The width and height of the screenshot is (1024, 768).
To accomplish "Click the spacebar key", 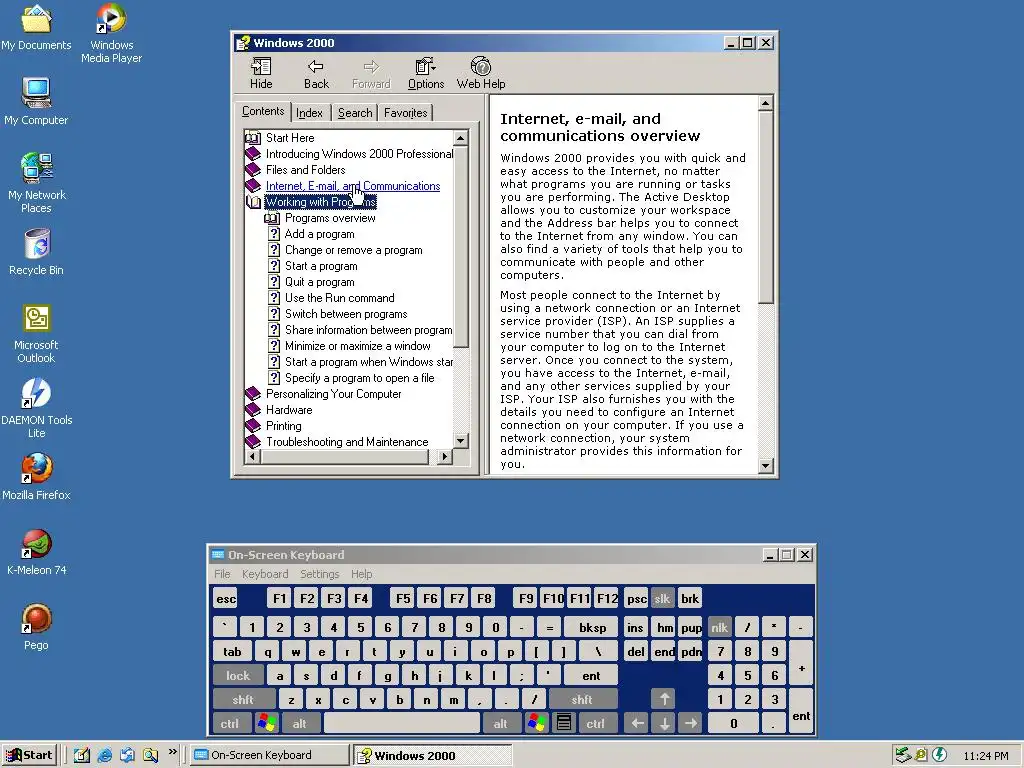I will [x=402, y=724].
